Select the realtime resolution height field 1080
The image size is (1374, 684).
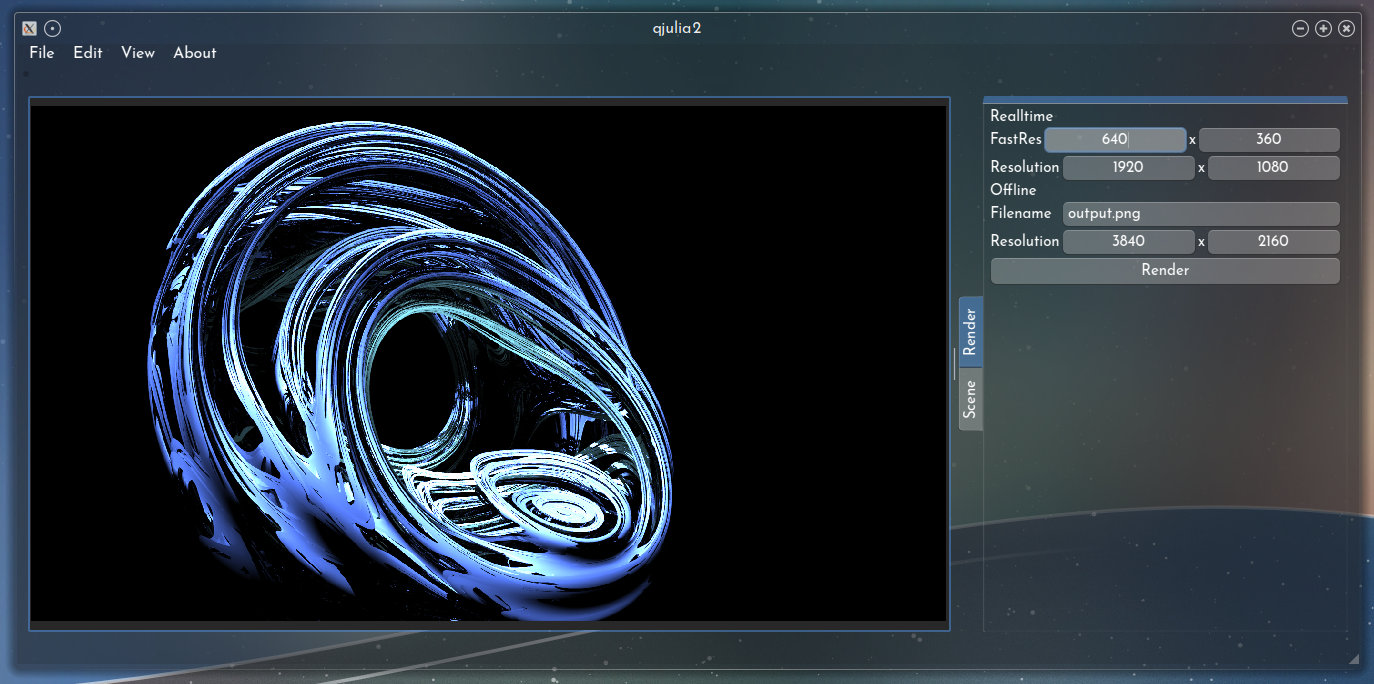click(x=1273, y=168)
